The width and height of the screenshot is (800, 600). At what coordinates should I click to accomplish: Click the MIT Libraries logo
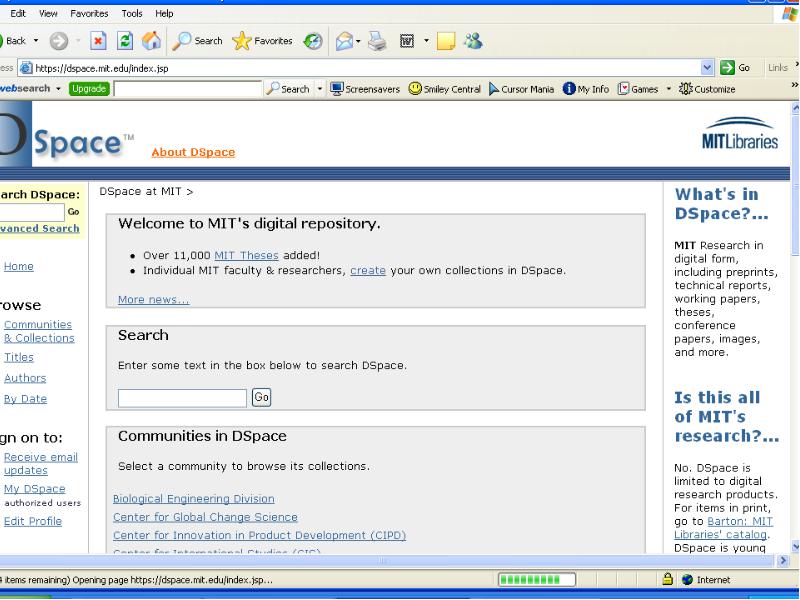click(740, 134)
